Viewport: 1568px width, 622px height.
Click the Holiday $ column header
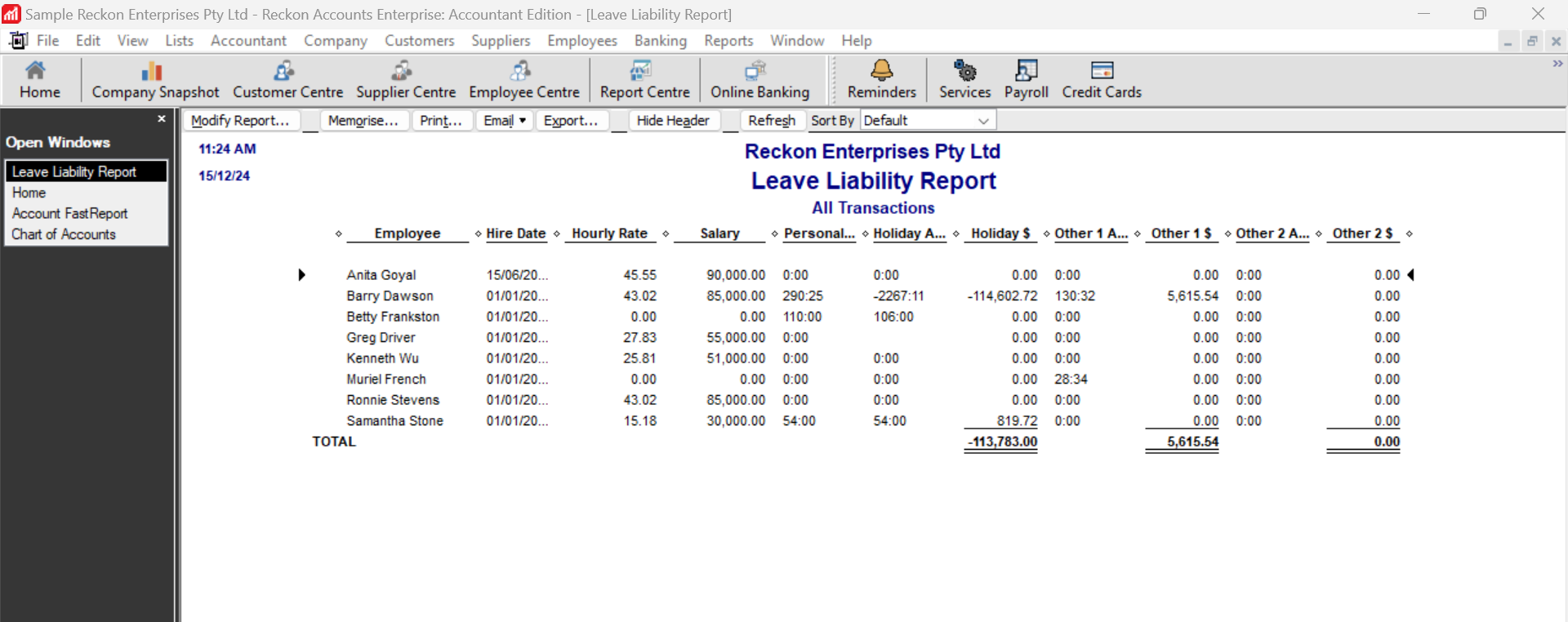pyautogui.click(x=1000, y=233)
